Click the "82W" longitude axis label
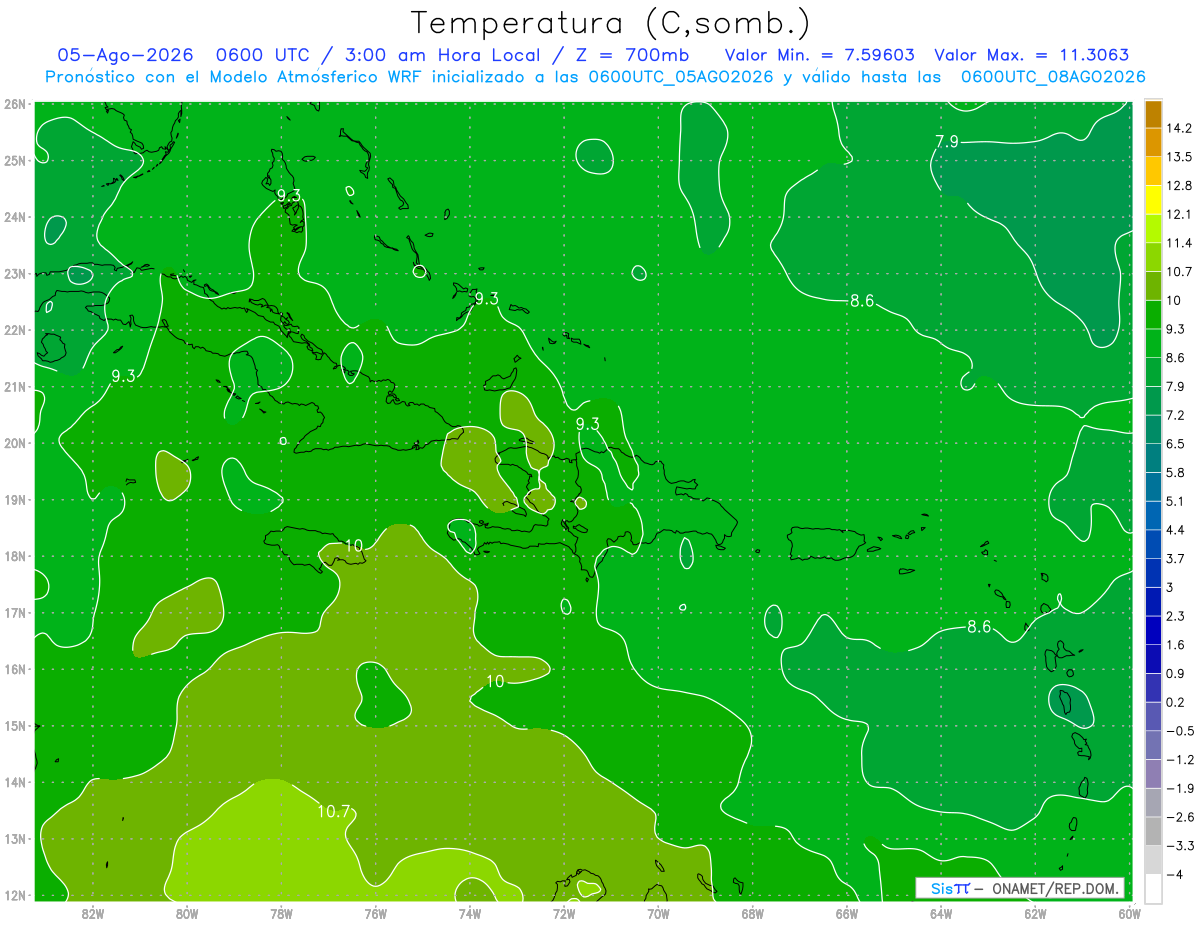The height and width of the screenshot is (927, 1200). click(x=93, y=912)
